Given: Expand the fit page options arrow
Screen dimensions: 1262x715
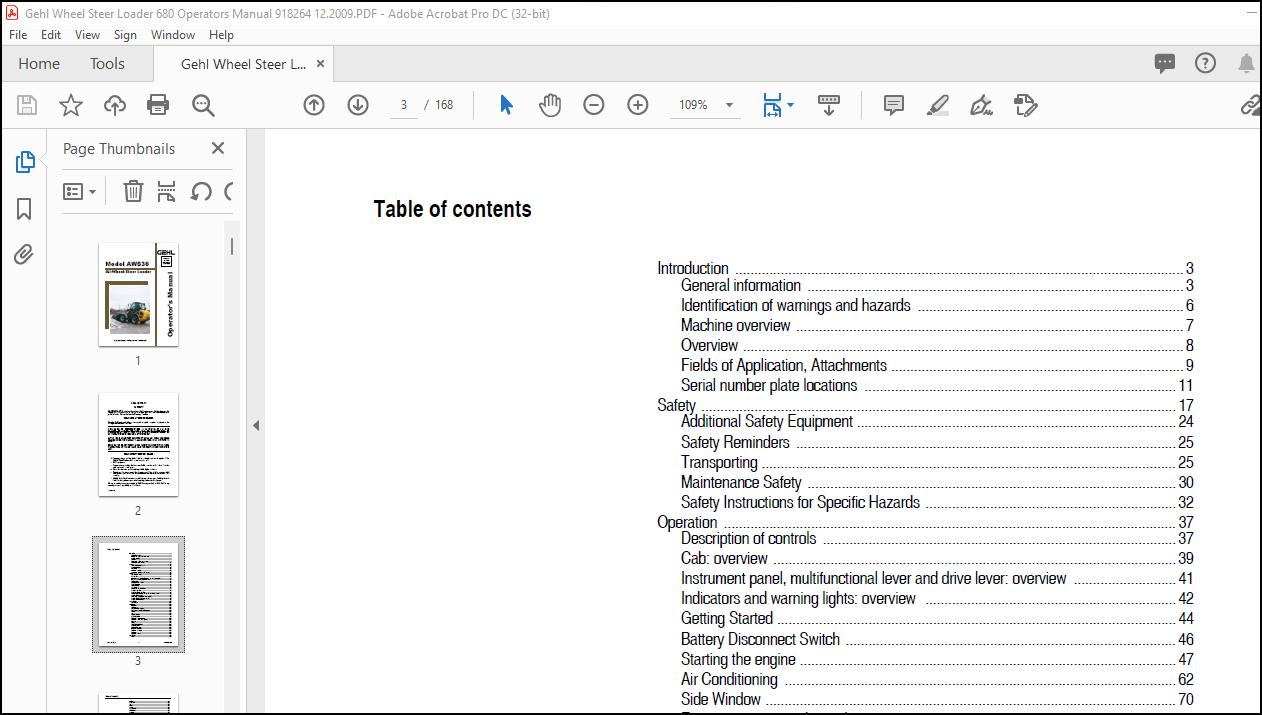Looking at the screenshot, I should click(790, 105).
